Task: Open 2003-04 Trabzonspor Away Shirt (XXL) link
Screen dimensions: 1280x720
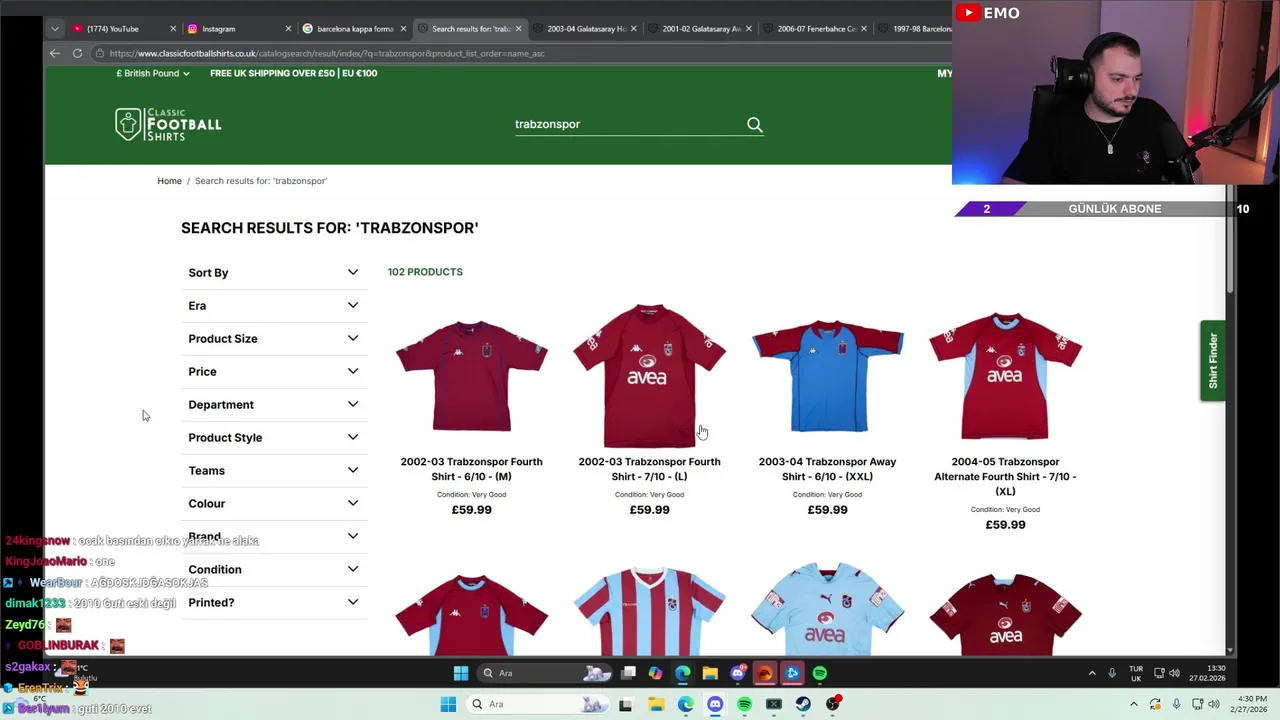Action: coord(827,469)
